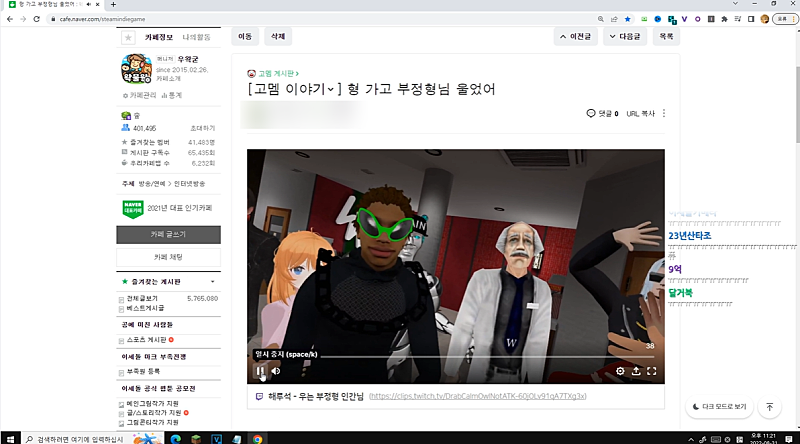The width and height of the screenshot is (800, 444).
Task: Switch to 나의활동 tab
Action: (x=196, y=37)
